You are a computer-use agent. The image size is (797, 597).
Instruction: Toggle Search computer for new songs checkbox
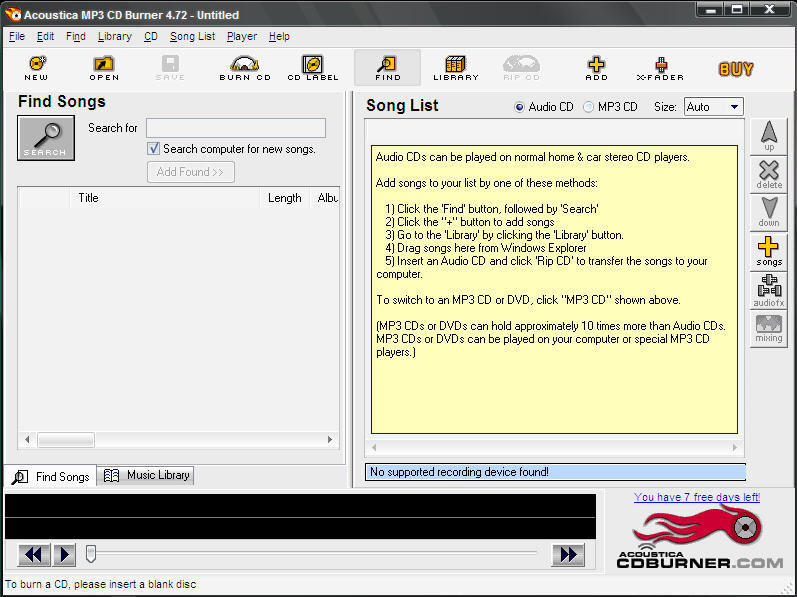[x=154, y=149]
